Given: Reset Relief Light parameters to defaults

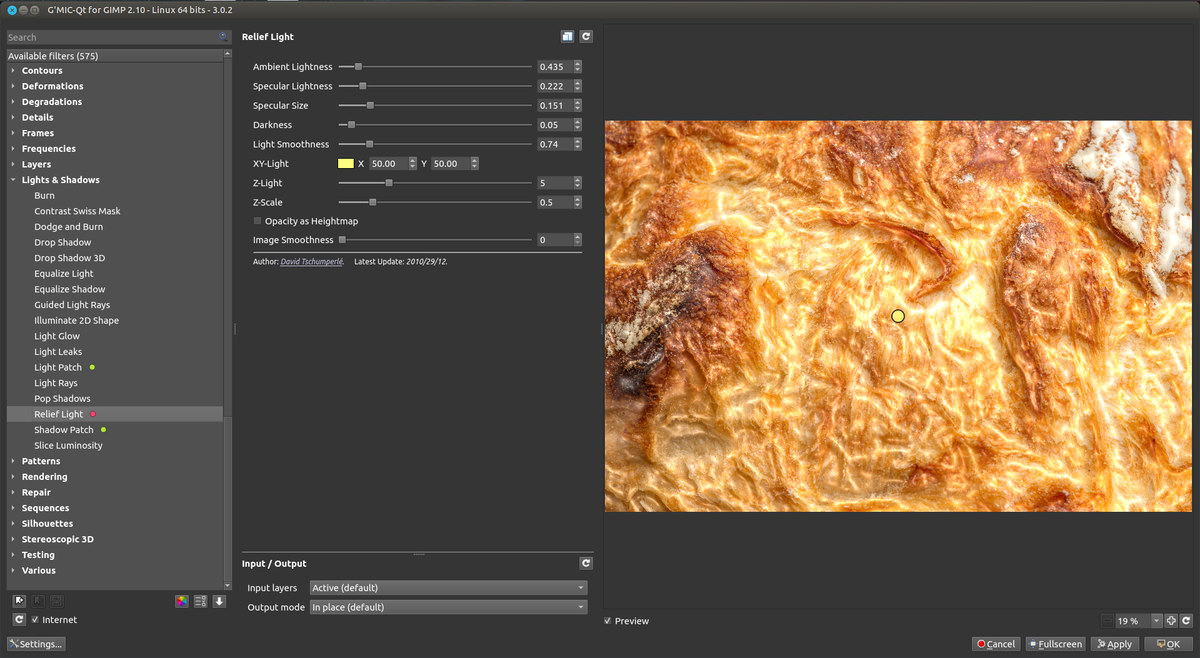Looking at the screenshot, I should click(586, 36).
